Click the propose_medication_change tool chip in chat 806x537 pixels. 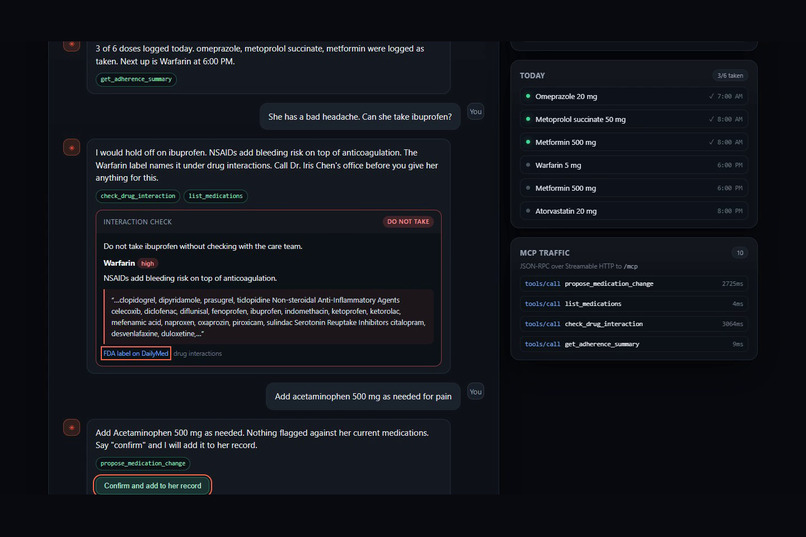click(x=143, y=464)
